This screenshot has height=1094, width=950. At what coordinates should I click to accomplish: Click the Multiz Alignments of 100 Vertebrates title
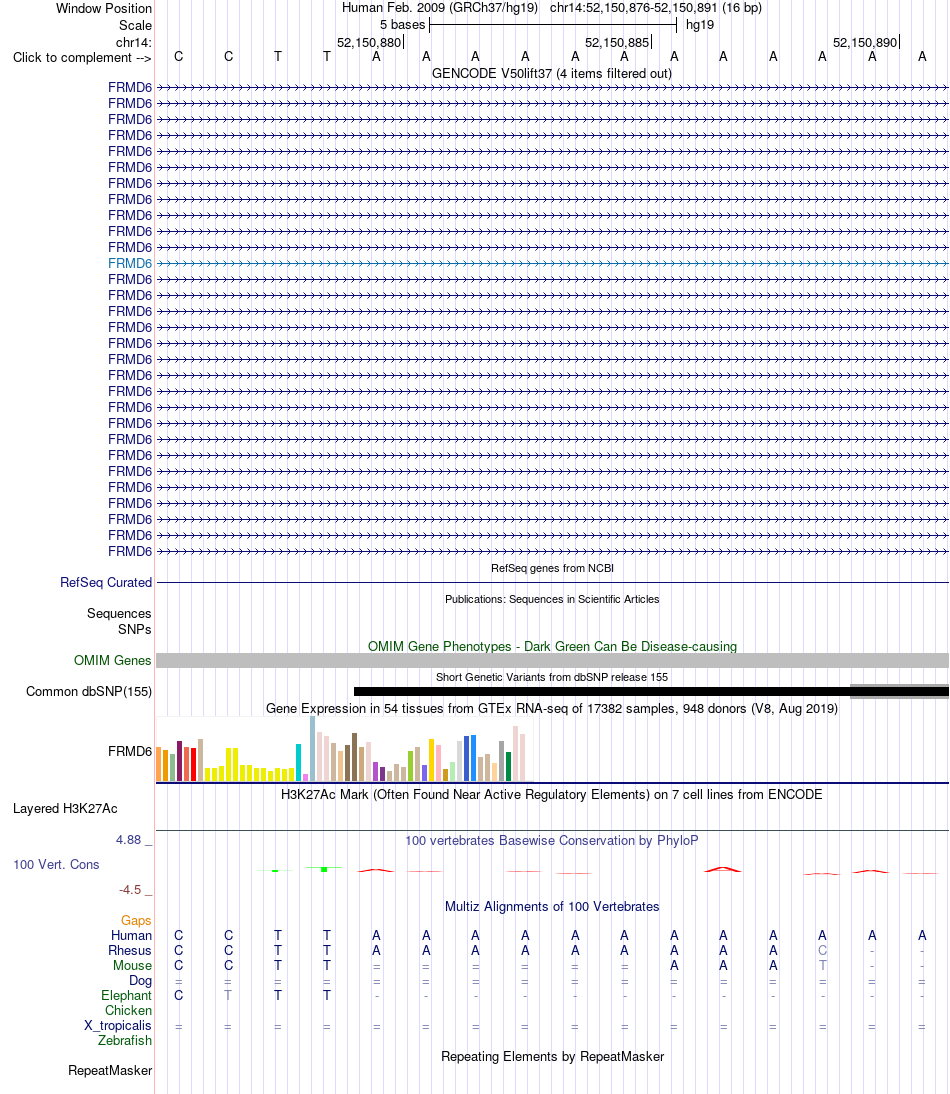(552, 906)
